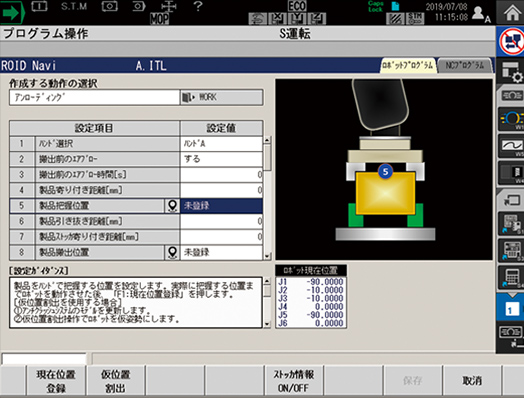Viewport: 524px width, 398px height.
Task: Click the calculator shortcut sidebar icon
Action: point(511,277)
